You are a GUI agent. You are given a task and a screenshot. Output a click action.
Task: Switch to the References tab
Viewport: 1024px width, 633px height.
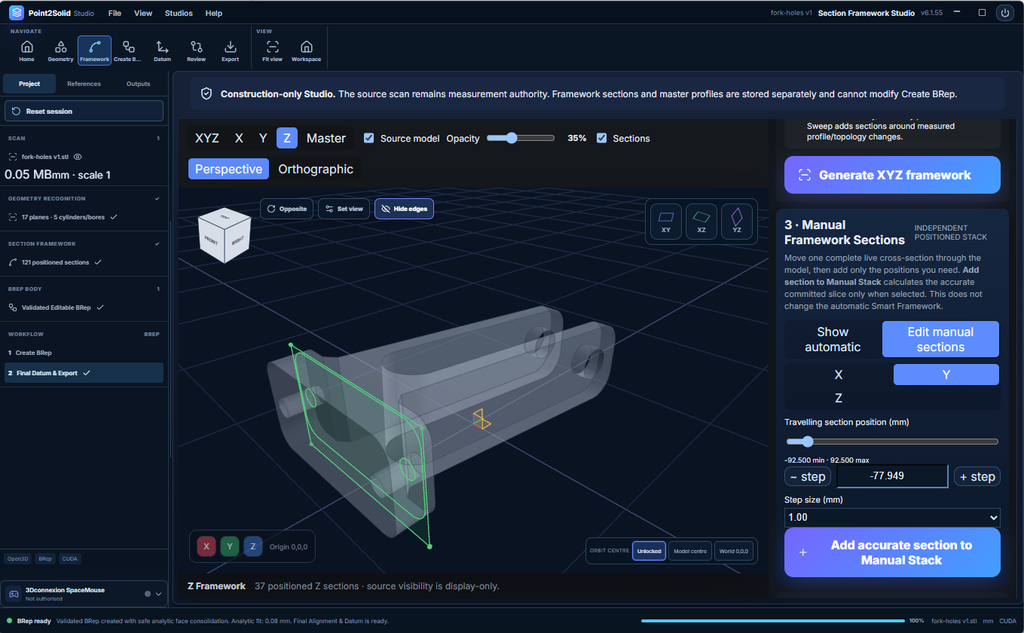tap(84, 84)
